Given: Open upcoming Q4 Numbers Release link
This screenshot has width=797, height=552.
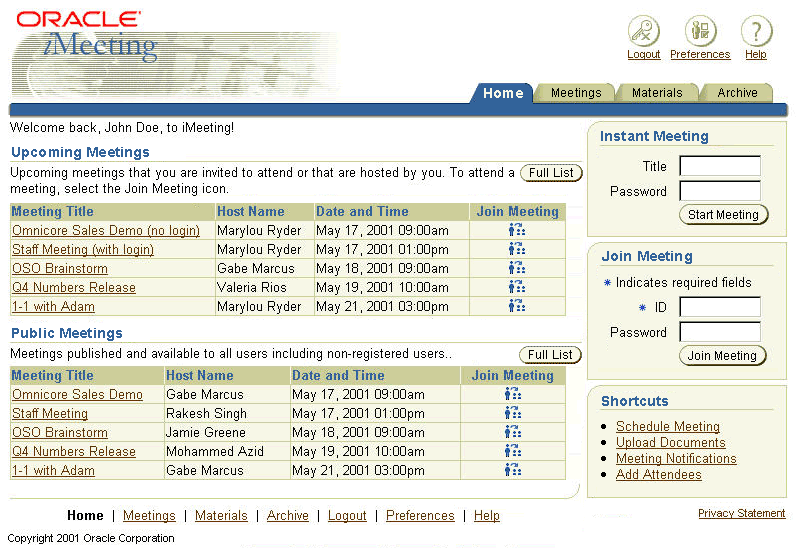Looking at the screenshot, I should tap(74, 288).
